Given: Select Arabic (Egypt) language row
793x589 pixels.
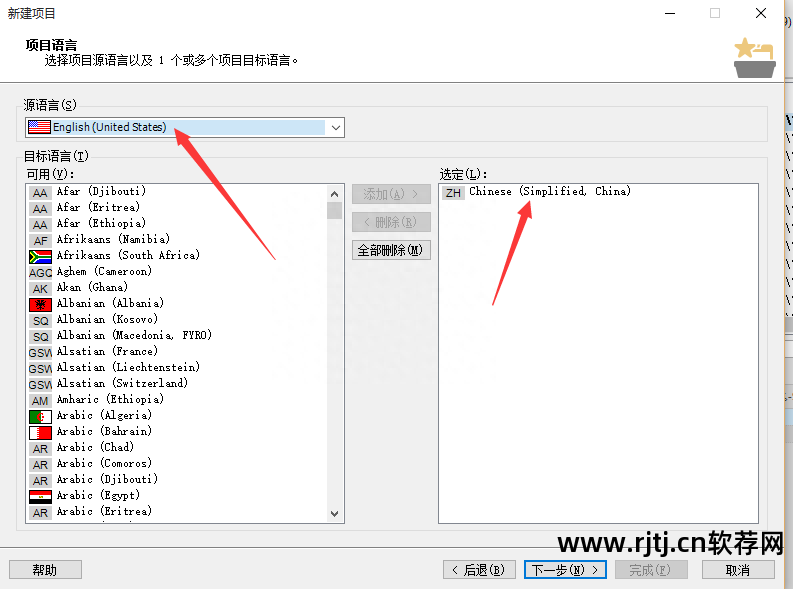Looking at the screenshot, I should pyautogui.click(x=177, y=495).
